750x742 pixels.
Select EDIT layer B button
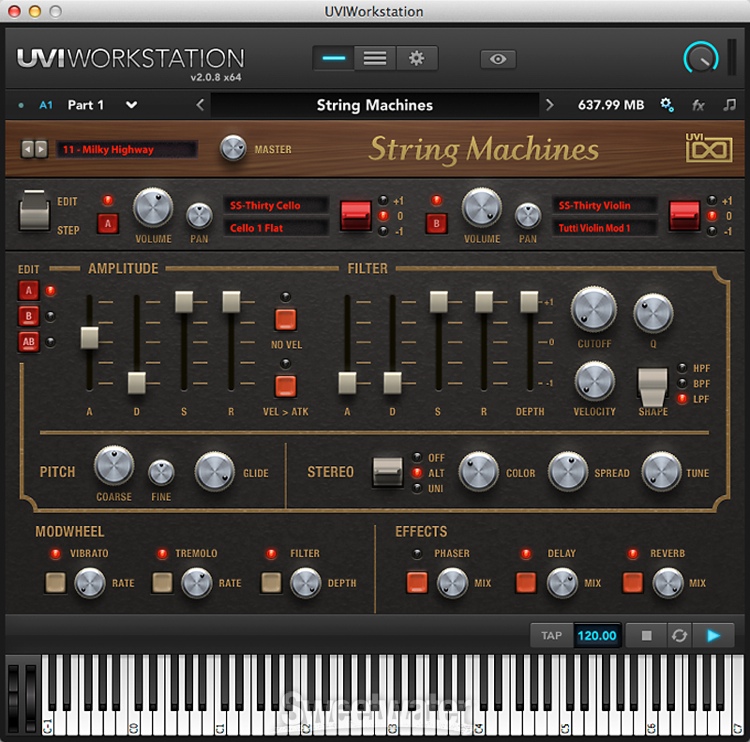[29, 316]
